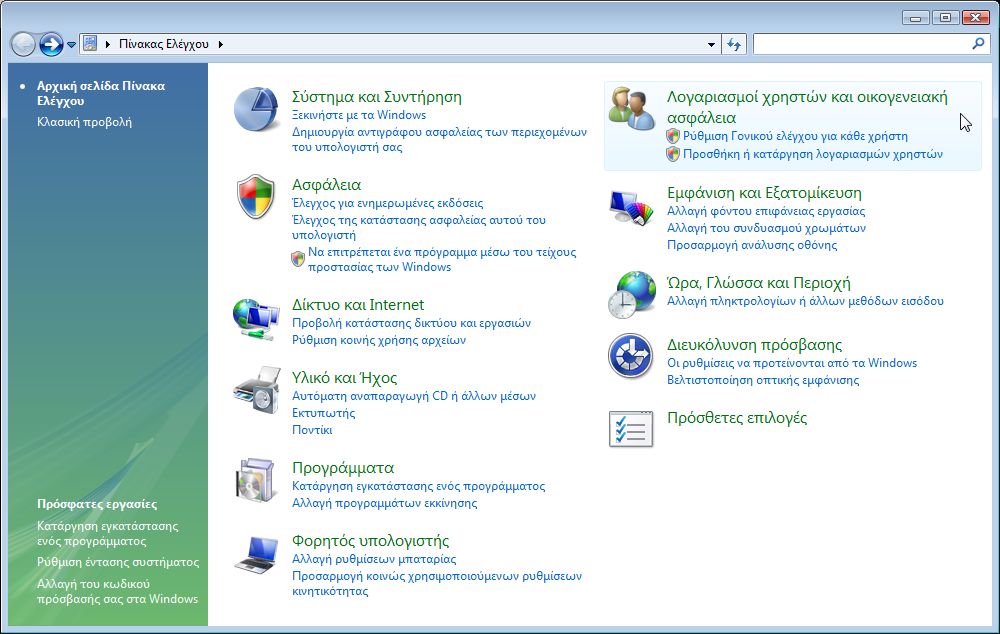Click the Εμφάνιση και Εξατομίκευση monitor icon
The width and height of the screenshot is (1000, 634).
coord(631,207)
